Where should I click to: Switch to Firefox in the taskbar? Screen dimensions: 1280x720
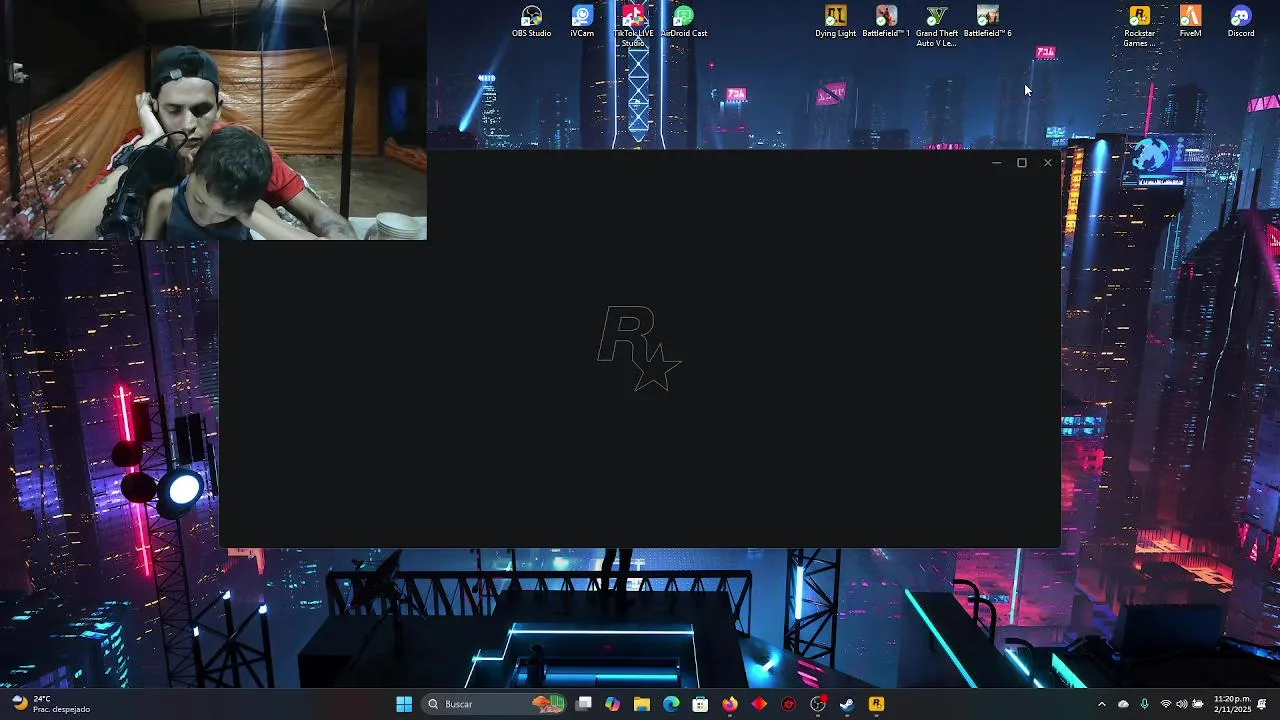(x=730, y=704)
